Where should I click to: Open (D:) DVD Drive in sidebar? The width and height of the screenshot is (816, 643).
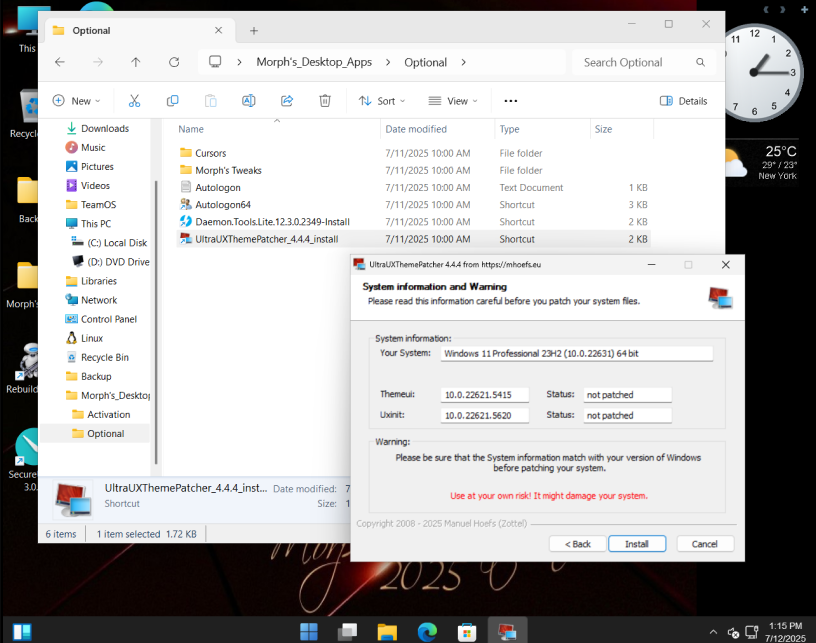point(111,262)
